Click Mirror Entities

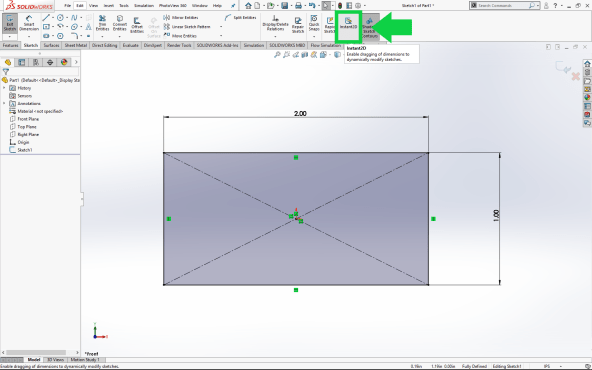click(x=181, y=18)
